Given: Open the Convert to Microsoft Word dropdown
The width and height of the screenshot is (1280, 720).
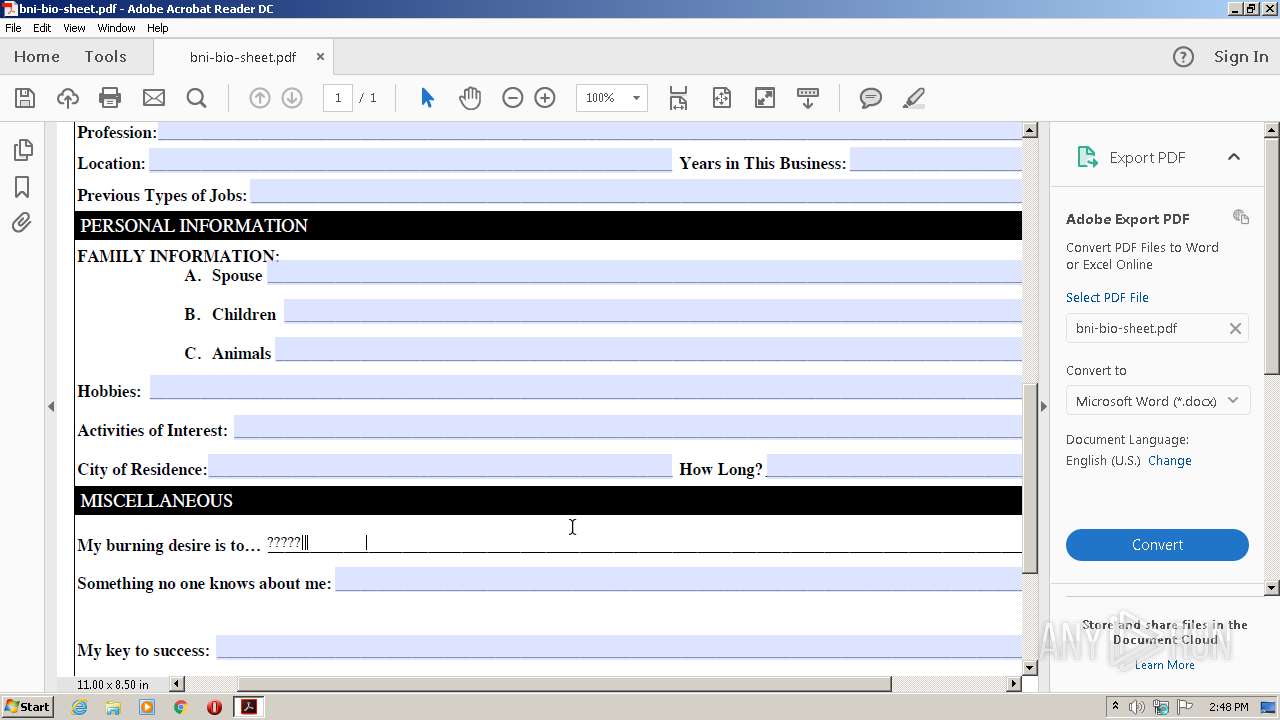Looking at the screenshot, I should pyautogui.click(x=1157, y=401).
